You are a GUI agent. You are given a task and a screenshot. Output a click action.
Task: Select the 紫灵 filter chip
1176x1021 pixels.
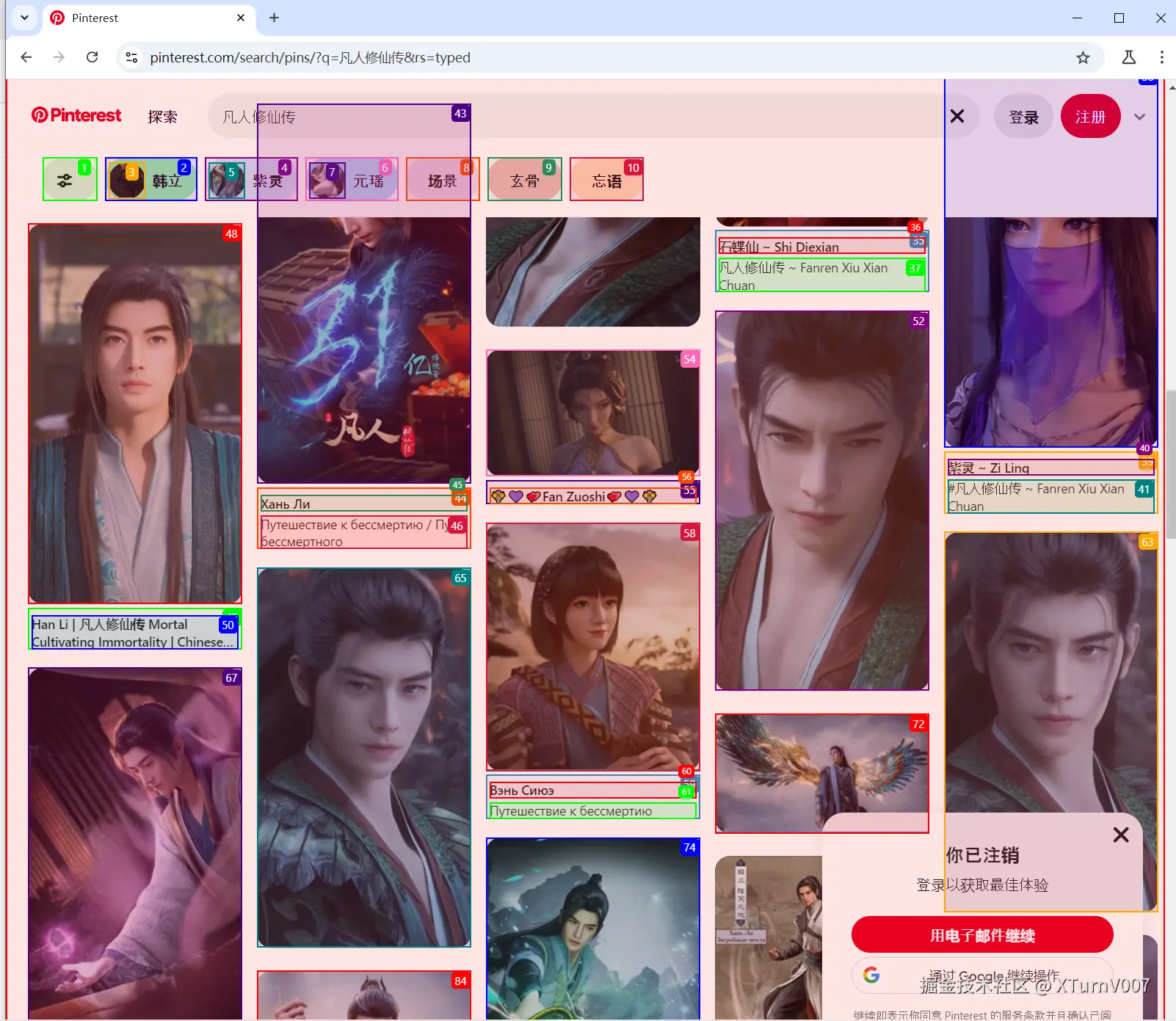click(x=252, y=179)
